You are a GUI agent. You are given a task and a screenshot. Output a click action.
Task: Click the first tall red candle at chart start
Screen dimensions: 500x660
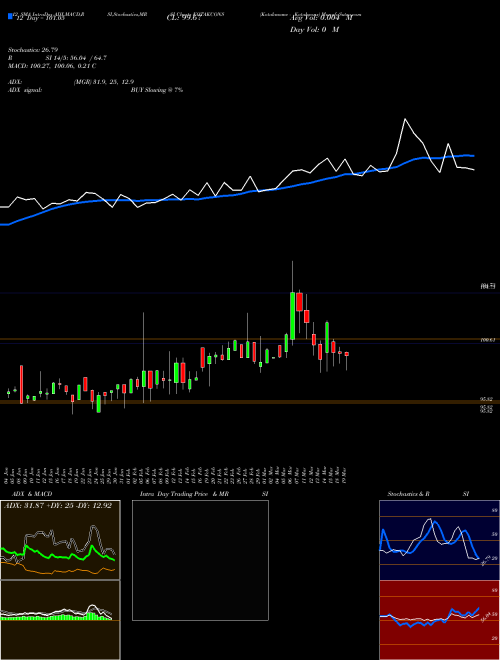pos(21,384)
